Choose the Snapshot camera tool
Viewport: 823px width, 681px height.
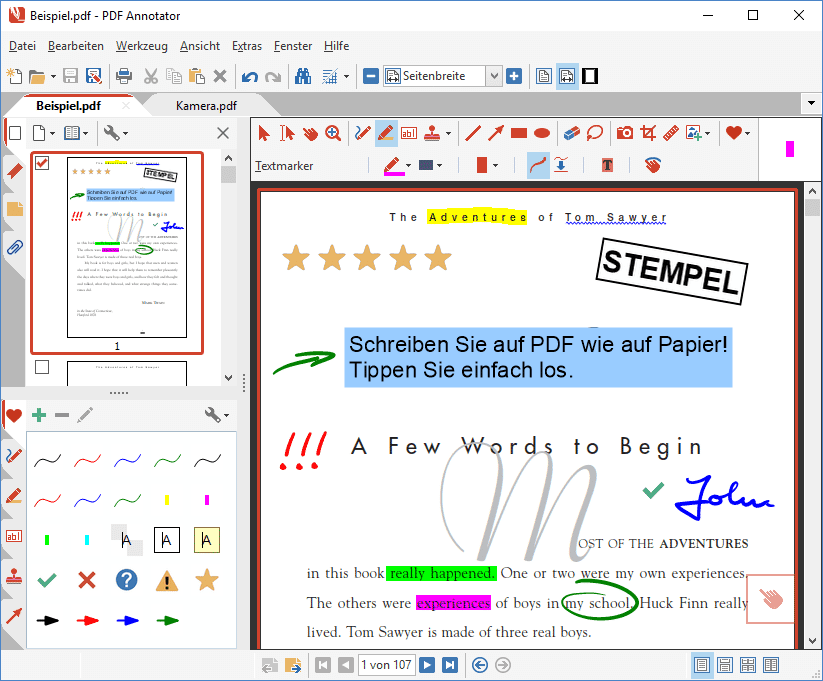click(625, 133)
